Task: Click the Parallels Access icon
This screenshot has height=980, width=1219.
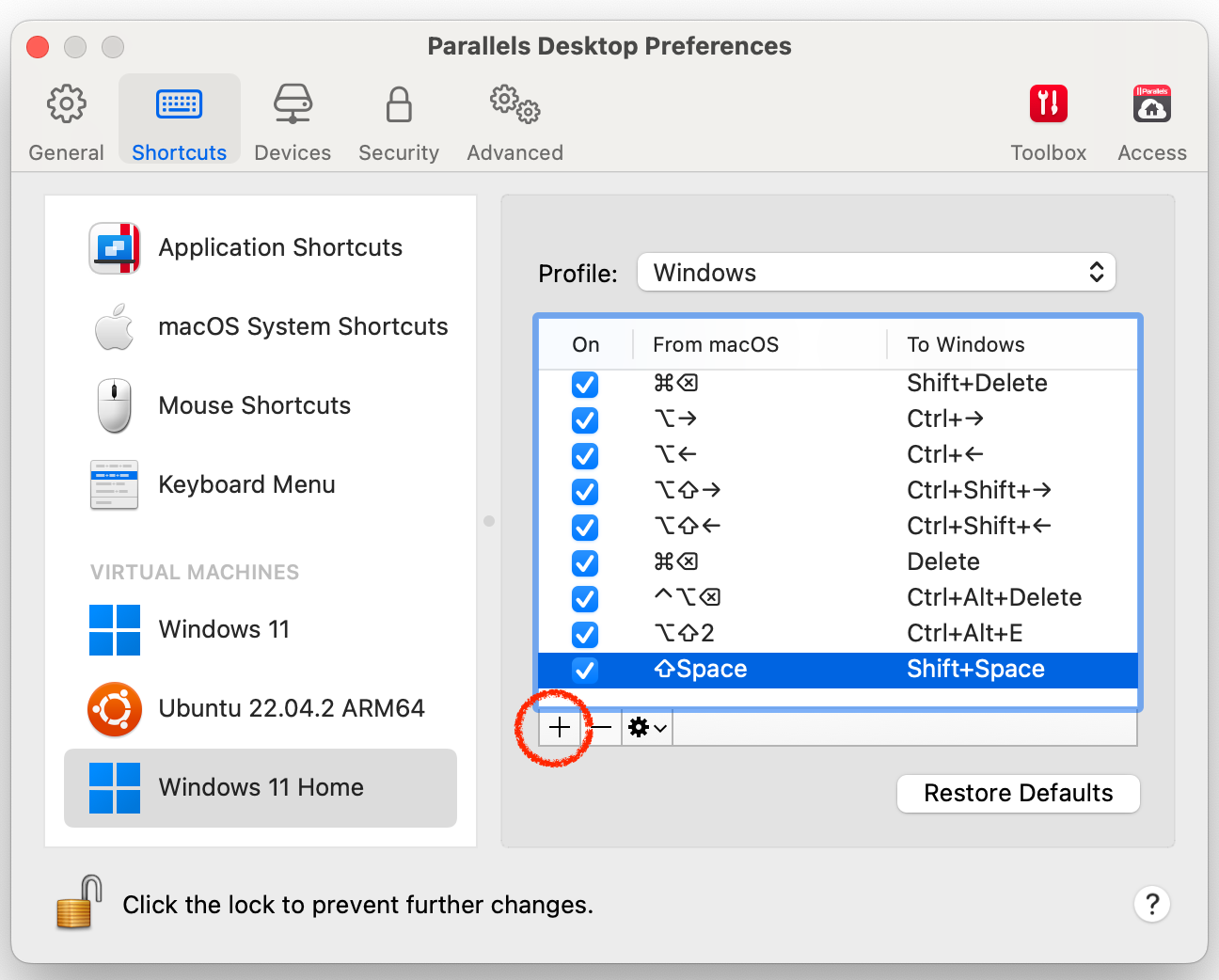Action: [1152, 104]
